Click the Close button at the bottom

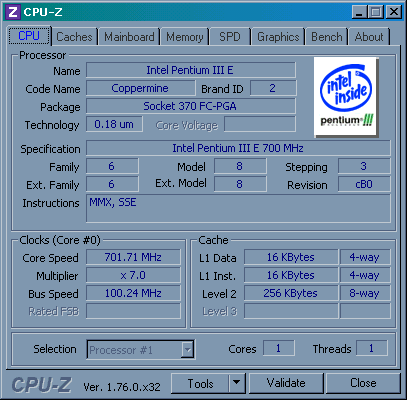[x=363, y=383]
